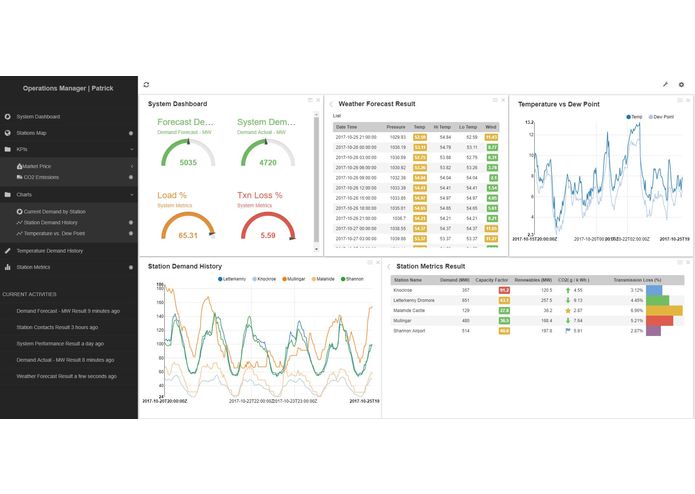
Task: Close the Station Demand History panel
Action: [378, 263]
